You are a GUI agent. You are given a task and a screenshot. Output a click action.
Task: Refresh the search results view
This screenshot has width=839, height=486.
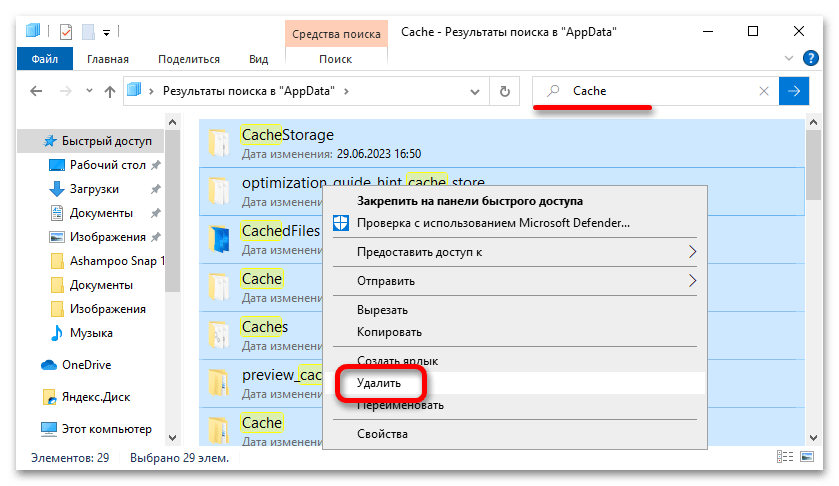click(x=507, y=91)
